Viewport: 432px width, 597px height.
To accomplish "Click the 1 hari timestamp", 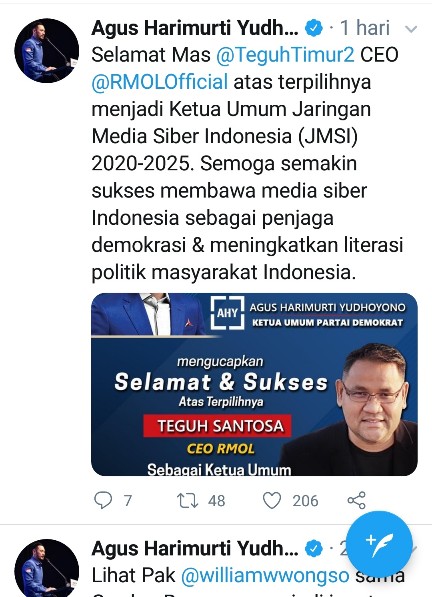I will (365, 28).
